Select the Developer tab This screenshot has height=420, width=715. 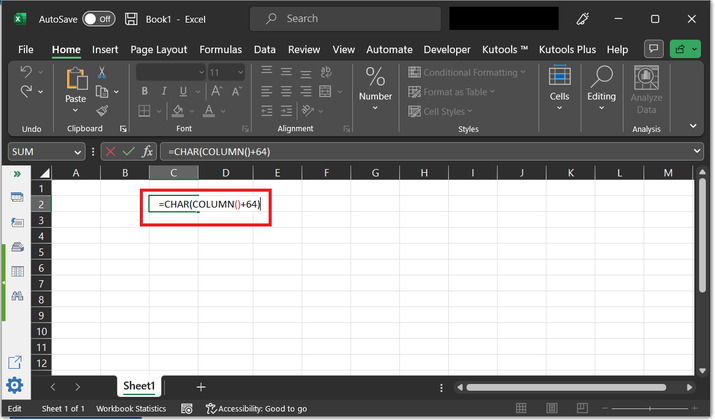(x=447, y=49)
